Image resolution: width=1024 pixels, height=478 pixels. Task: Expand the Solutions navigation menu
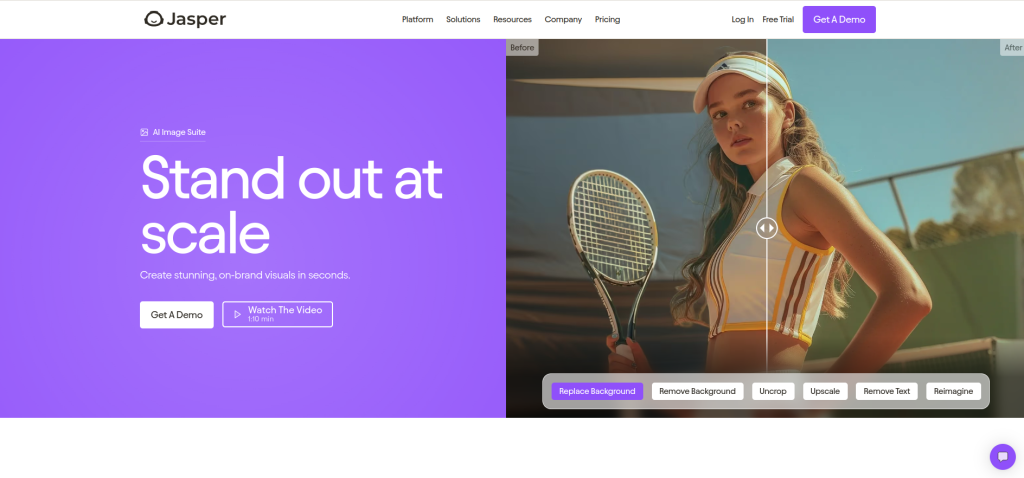[463, 20]
